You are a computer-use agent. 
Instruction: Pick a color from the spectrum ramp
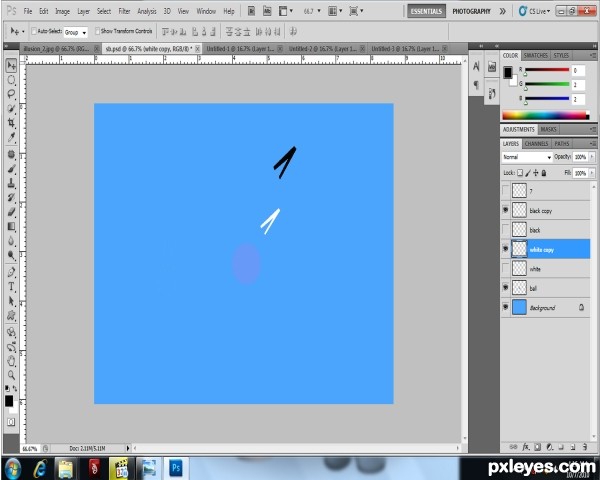click(545, 115)
